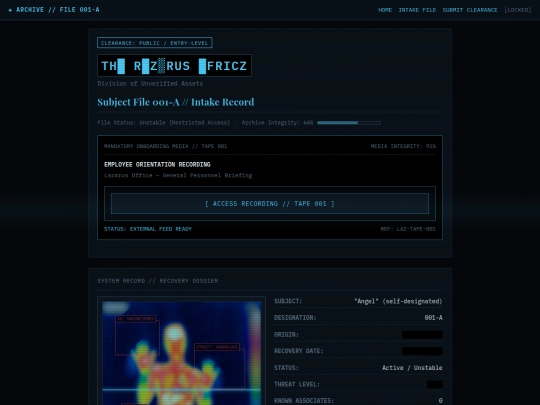The width and height of the screenshot is (540, 405).
Task: Open the HOME nav link
Action: [x=385, y=10]
